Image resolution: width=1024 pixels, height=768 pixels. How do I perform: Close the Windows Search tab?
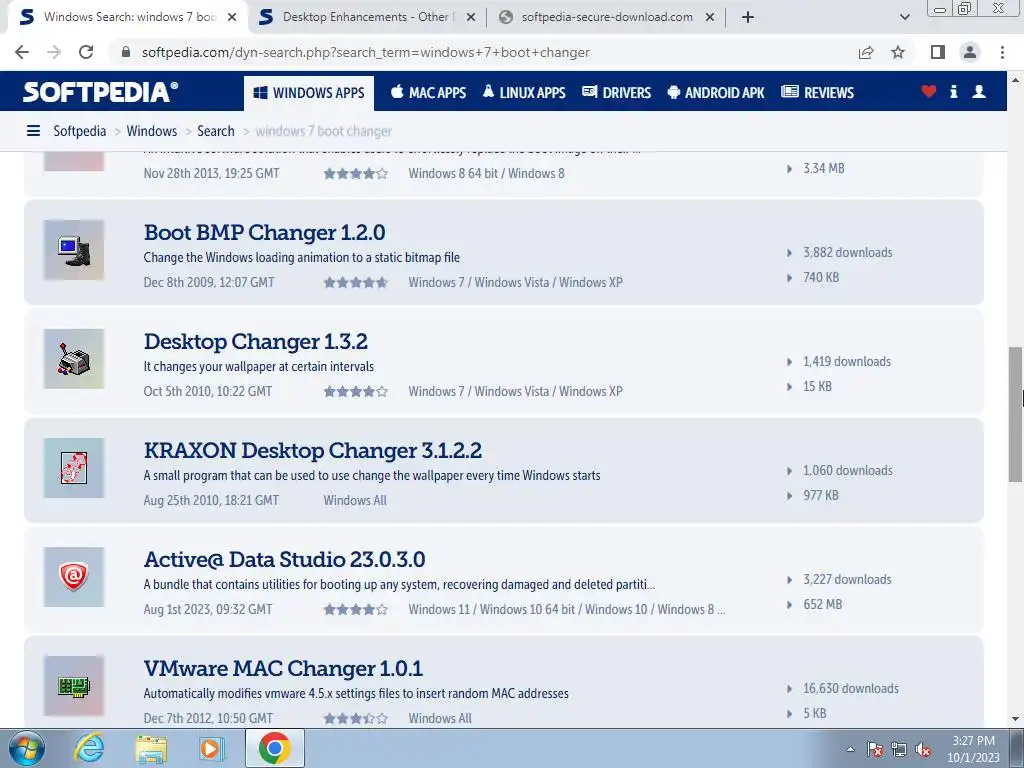tap(232, 17)
